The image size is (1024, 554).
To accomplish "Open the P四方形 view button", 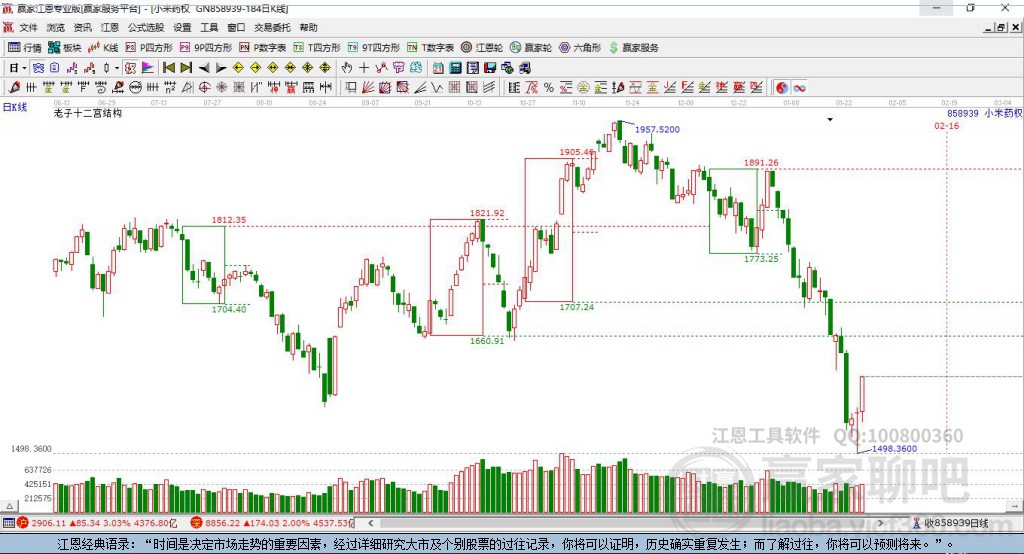I will 149,47.
